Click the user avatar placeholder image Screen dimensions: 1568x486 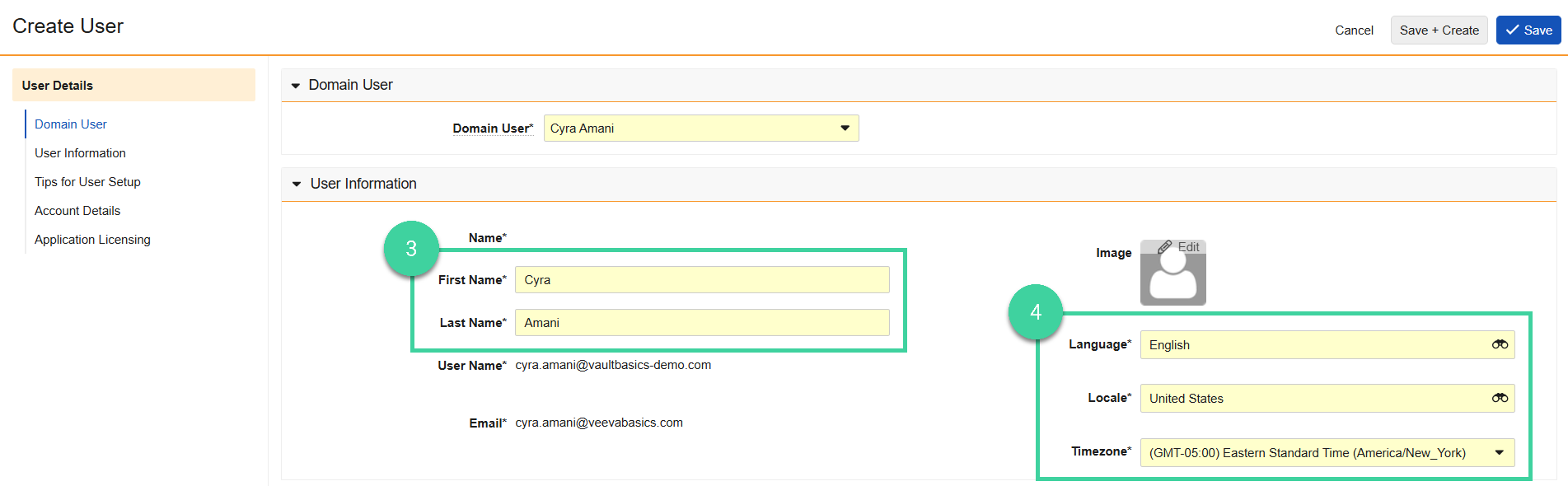(x=1172, y=273)
